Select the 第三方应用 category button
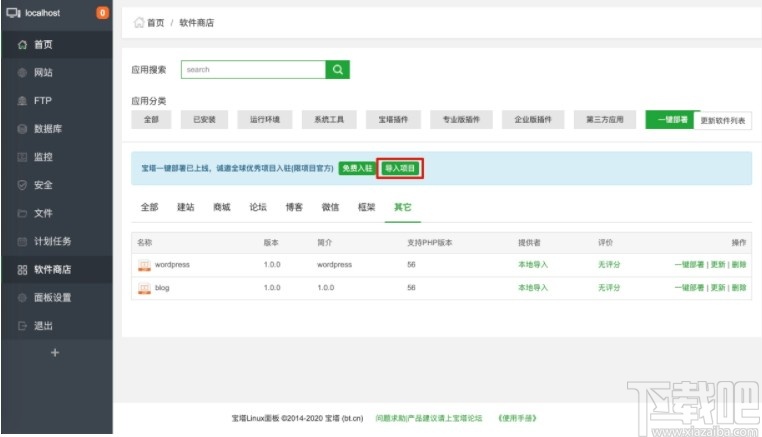Image resolution: width=762 pixels, height=437 pixels. coord(605,120)
